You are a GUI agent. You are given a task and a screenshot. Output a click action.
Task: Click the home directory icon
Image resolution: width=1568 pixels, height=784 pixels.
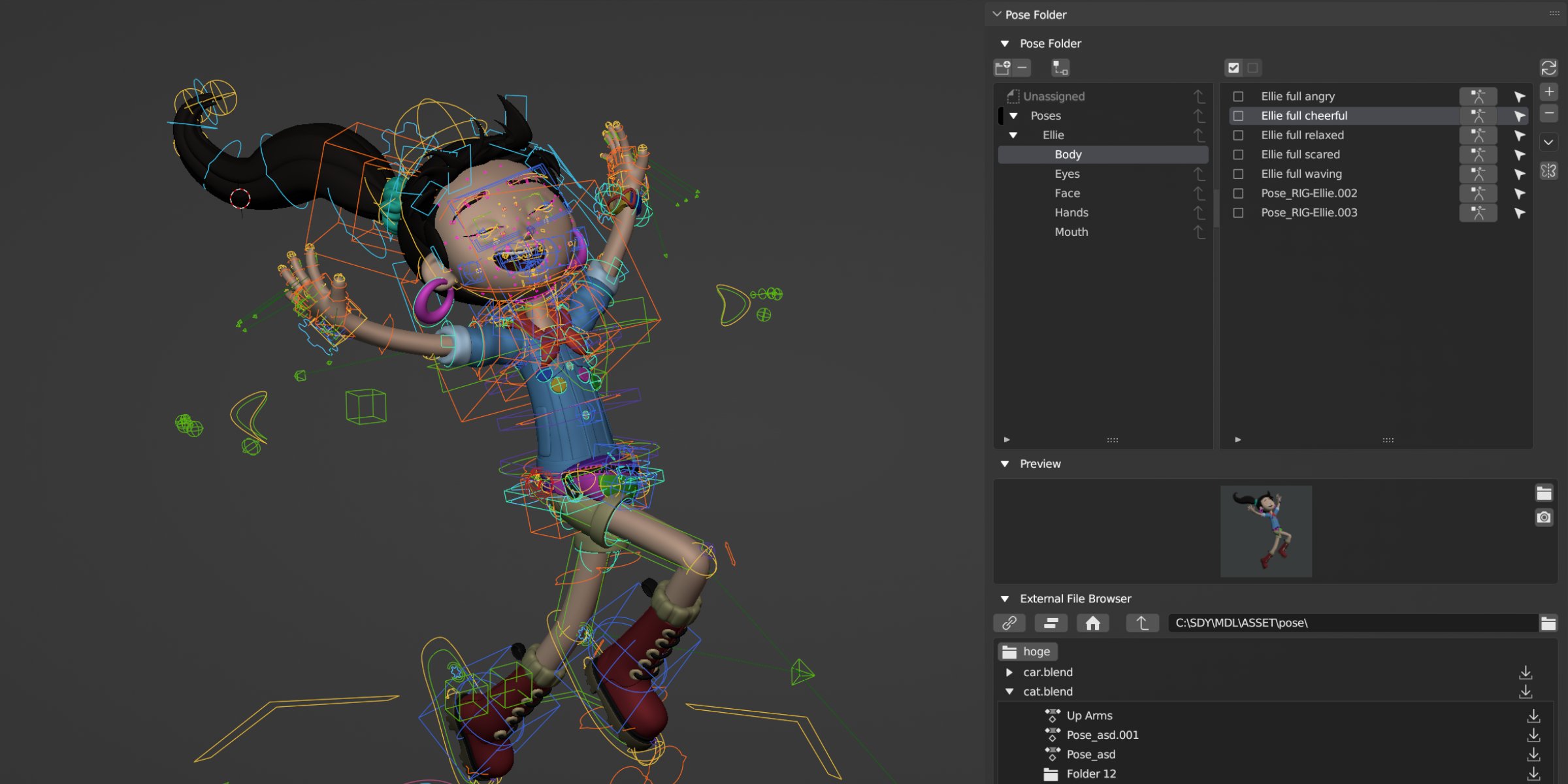(1092, 623)
